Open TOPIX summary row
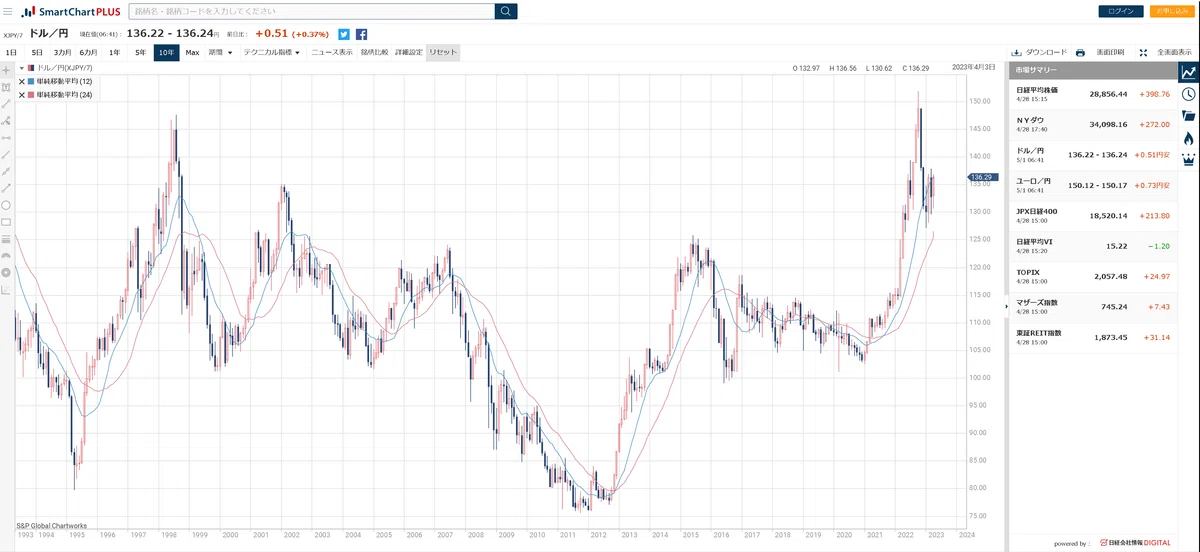 coord(1092,276)
